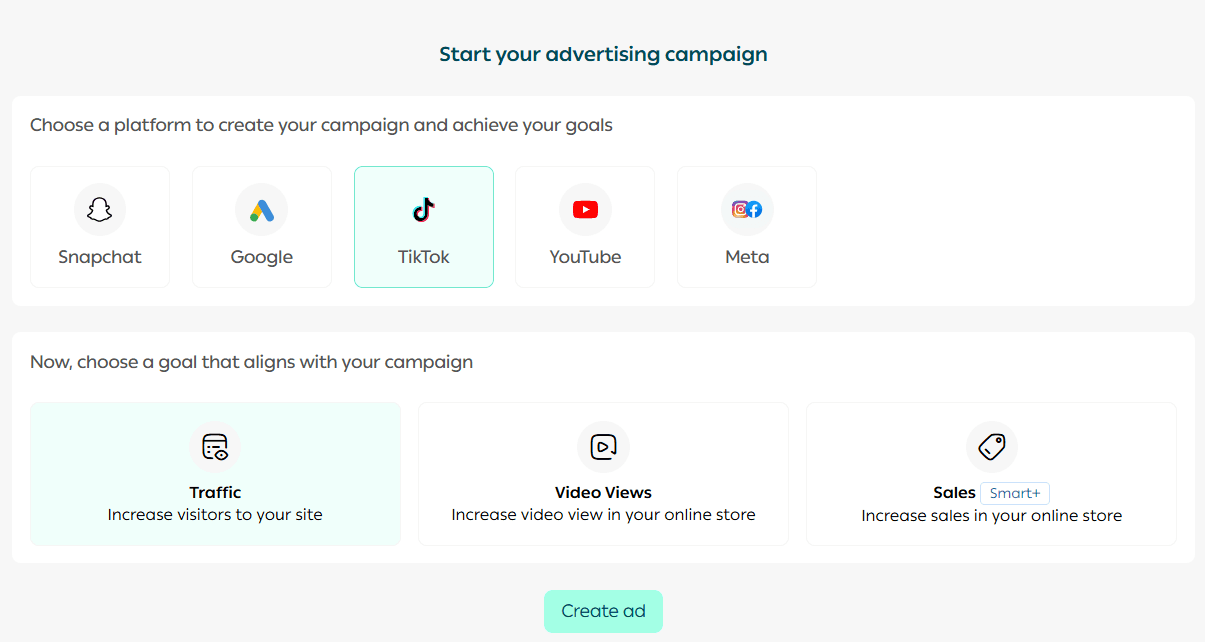Click "Increase visitors to your site" text

[x=215, y=515]
